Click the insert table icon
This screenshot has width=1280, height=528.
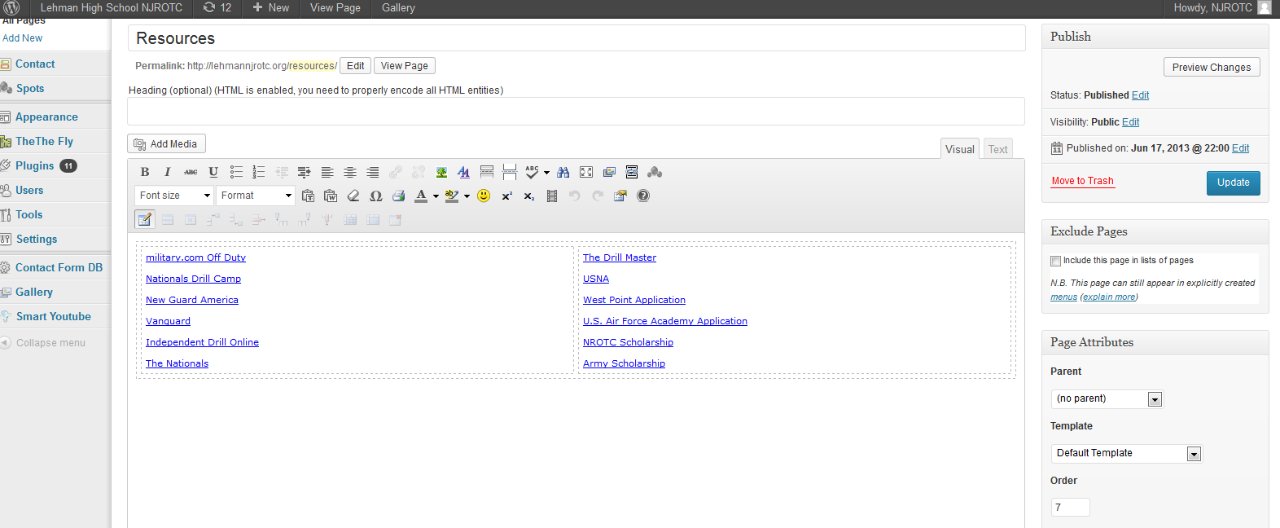pyautogui.click(x=145, y=219)
